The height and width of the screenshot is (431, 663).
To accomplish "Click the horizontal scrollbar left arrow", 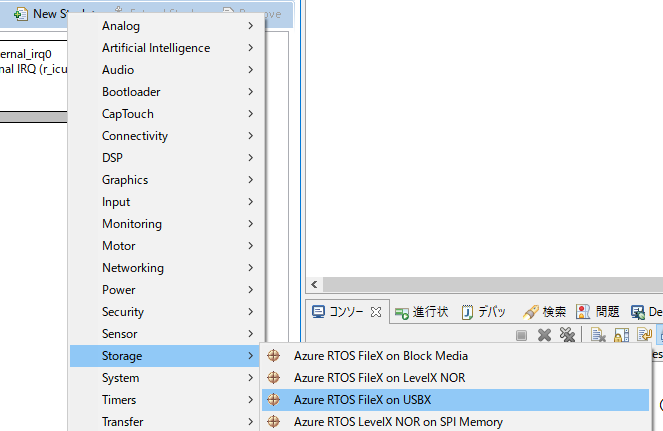I will [x=314, y=285].
